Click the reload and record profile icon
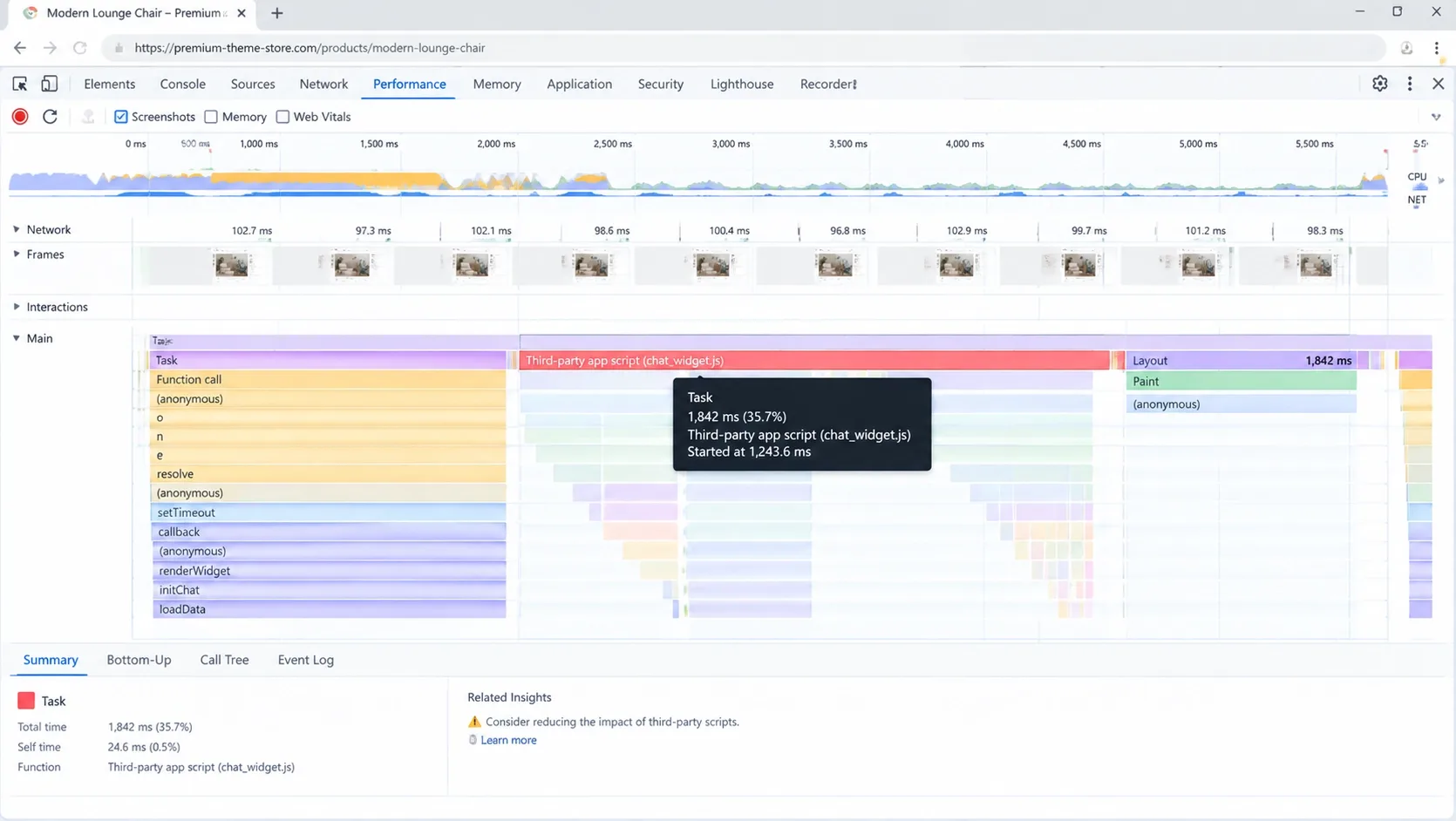Viewport: 1456px width, 821px height. [x=51, y=117]
